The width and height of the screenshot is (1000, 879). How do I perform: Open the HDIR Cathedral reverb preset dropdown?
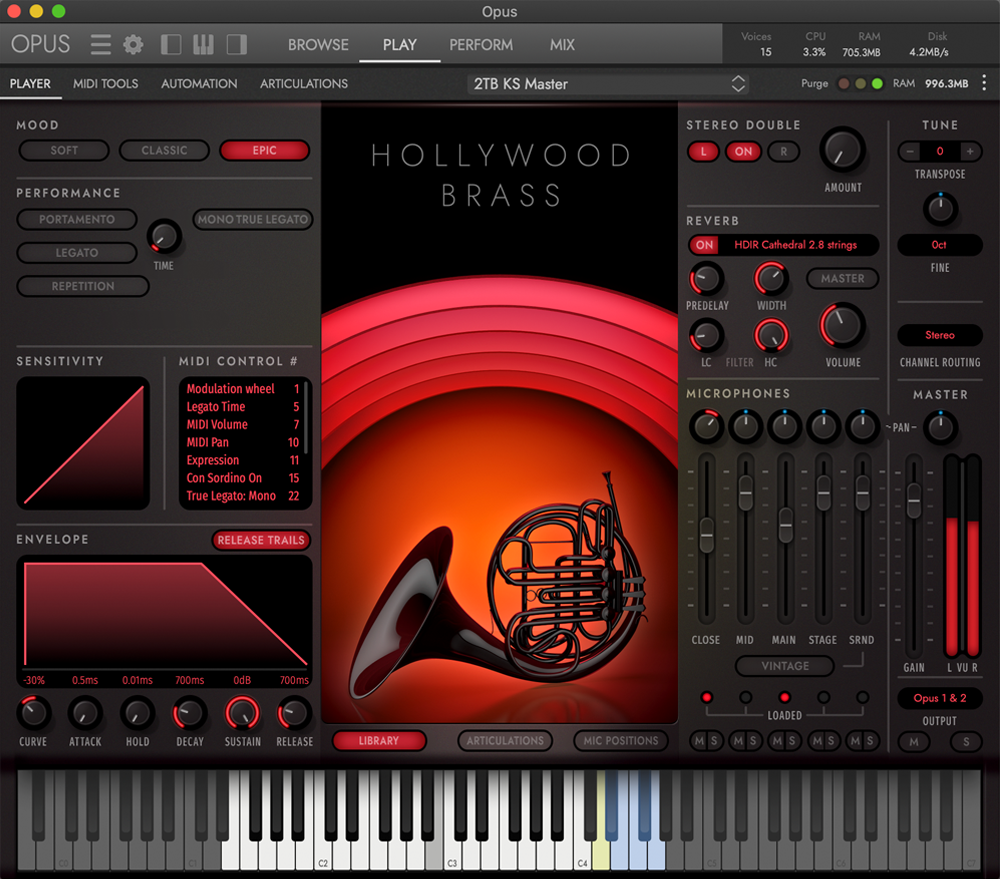point(796,245)
